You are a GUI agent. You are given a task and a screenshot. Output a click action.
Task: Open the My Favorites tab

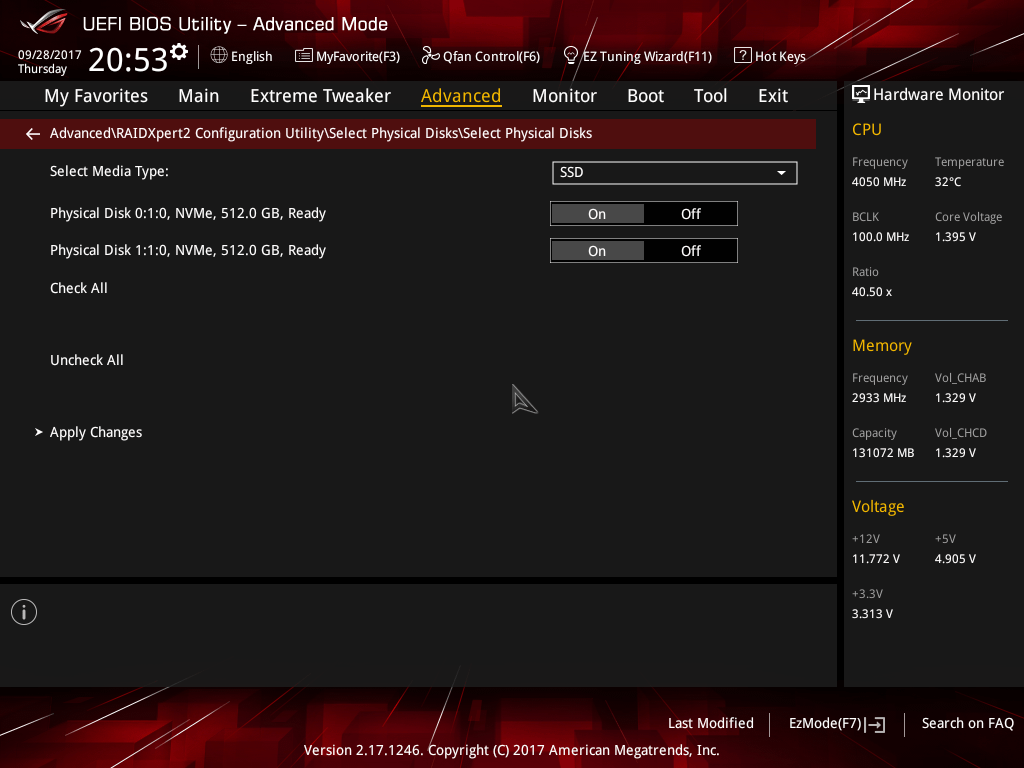click(96, 96)
